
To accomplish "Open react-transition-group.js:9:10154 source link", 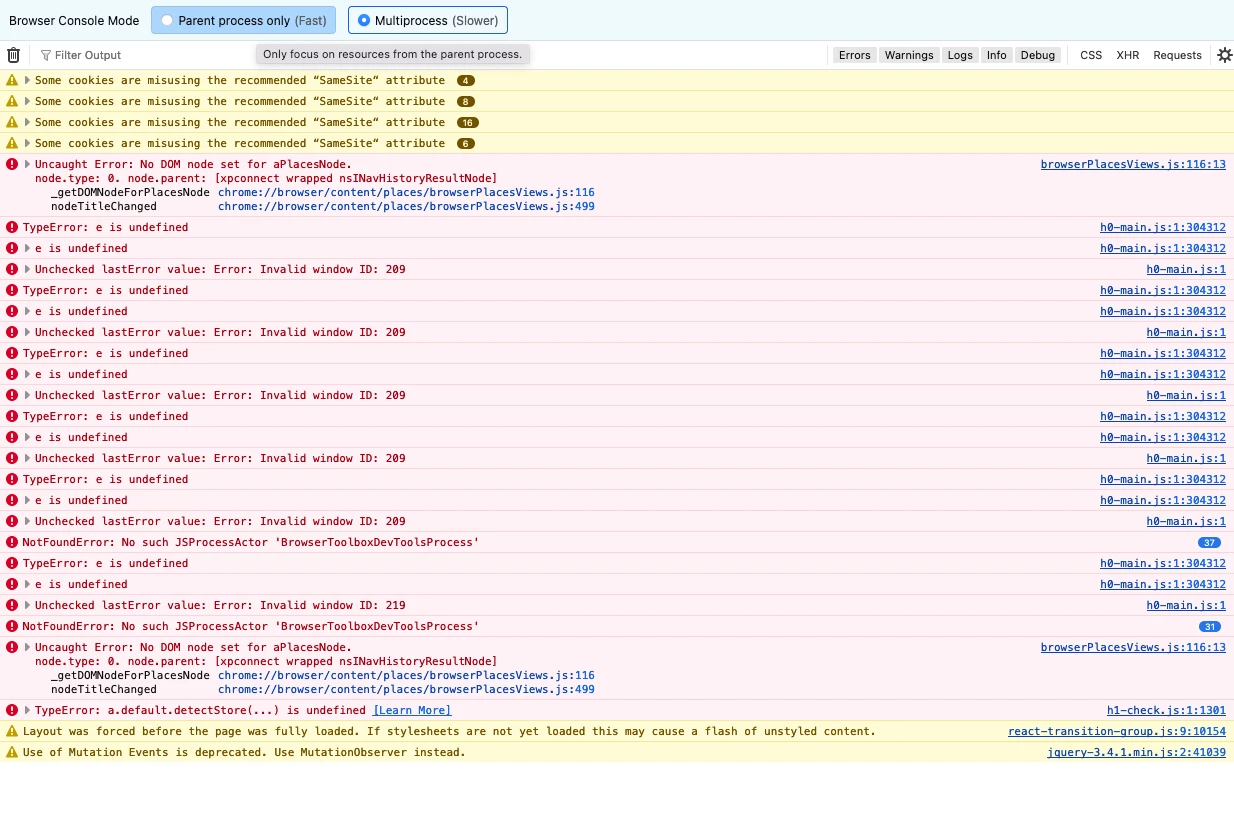I will tap(1117, 731).
